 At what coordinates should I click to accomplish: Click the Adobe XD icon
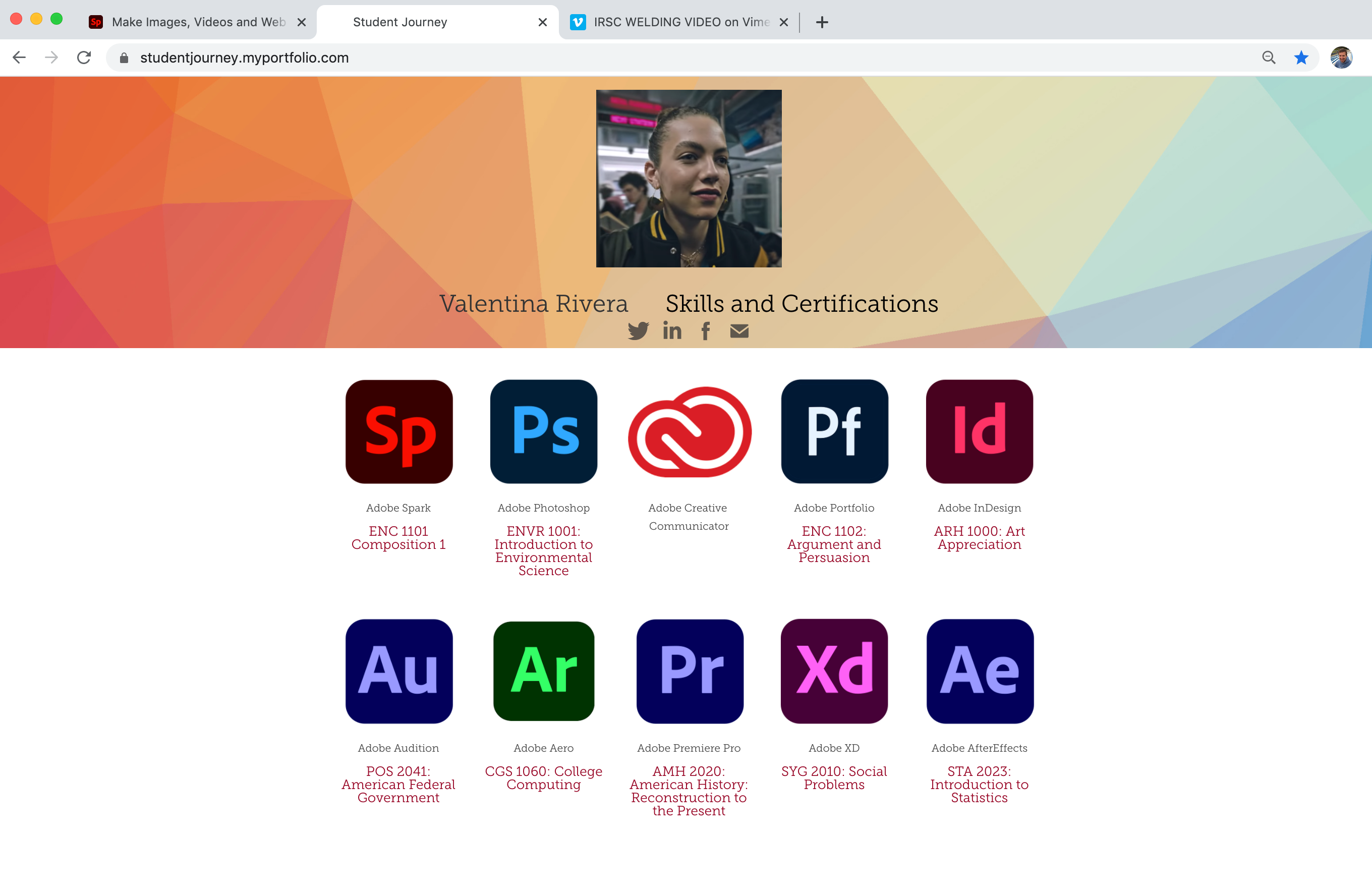coord(834,671)
